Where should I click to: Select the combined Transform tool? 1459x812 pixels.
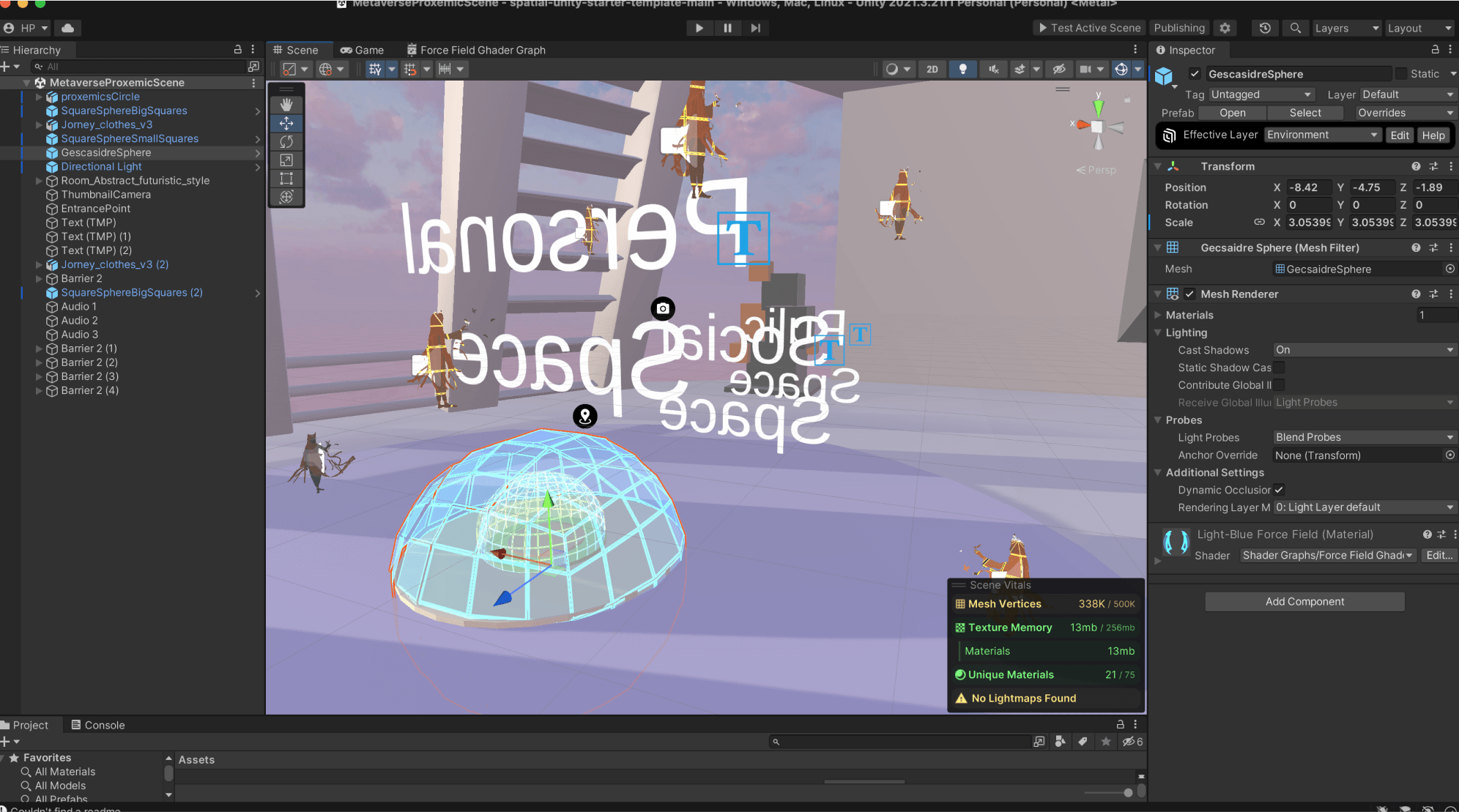286,196
